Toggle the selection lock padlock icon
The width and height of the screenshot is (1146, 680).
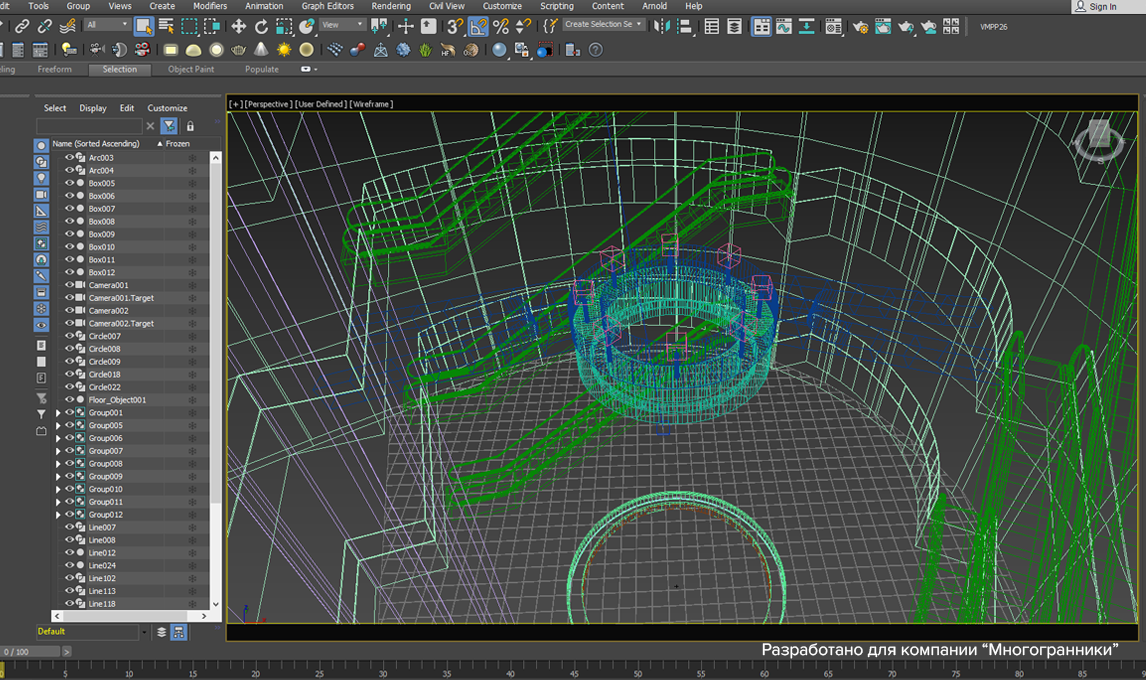(190, 126)
